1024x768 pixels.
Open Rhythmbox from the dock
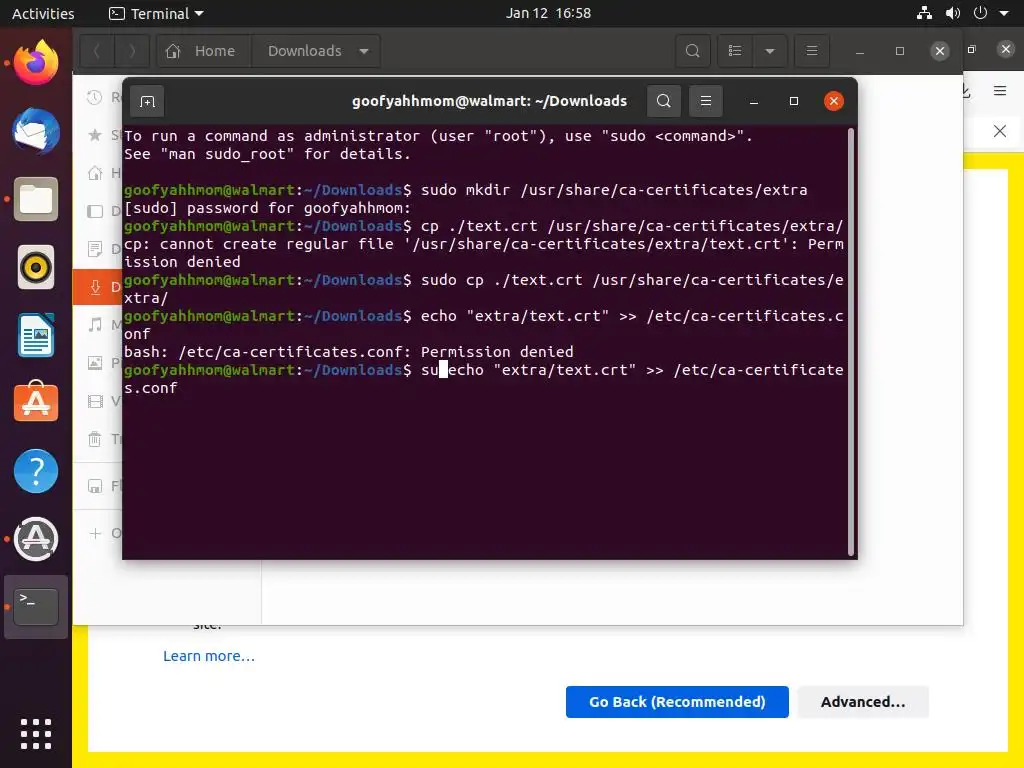[36, 267]
